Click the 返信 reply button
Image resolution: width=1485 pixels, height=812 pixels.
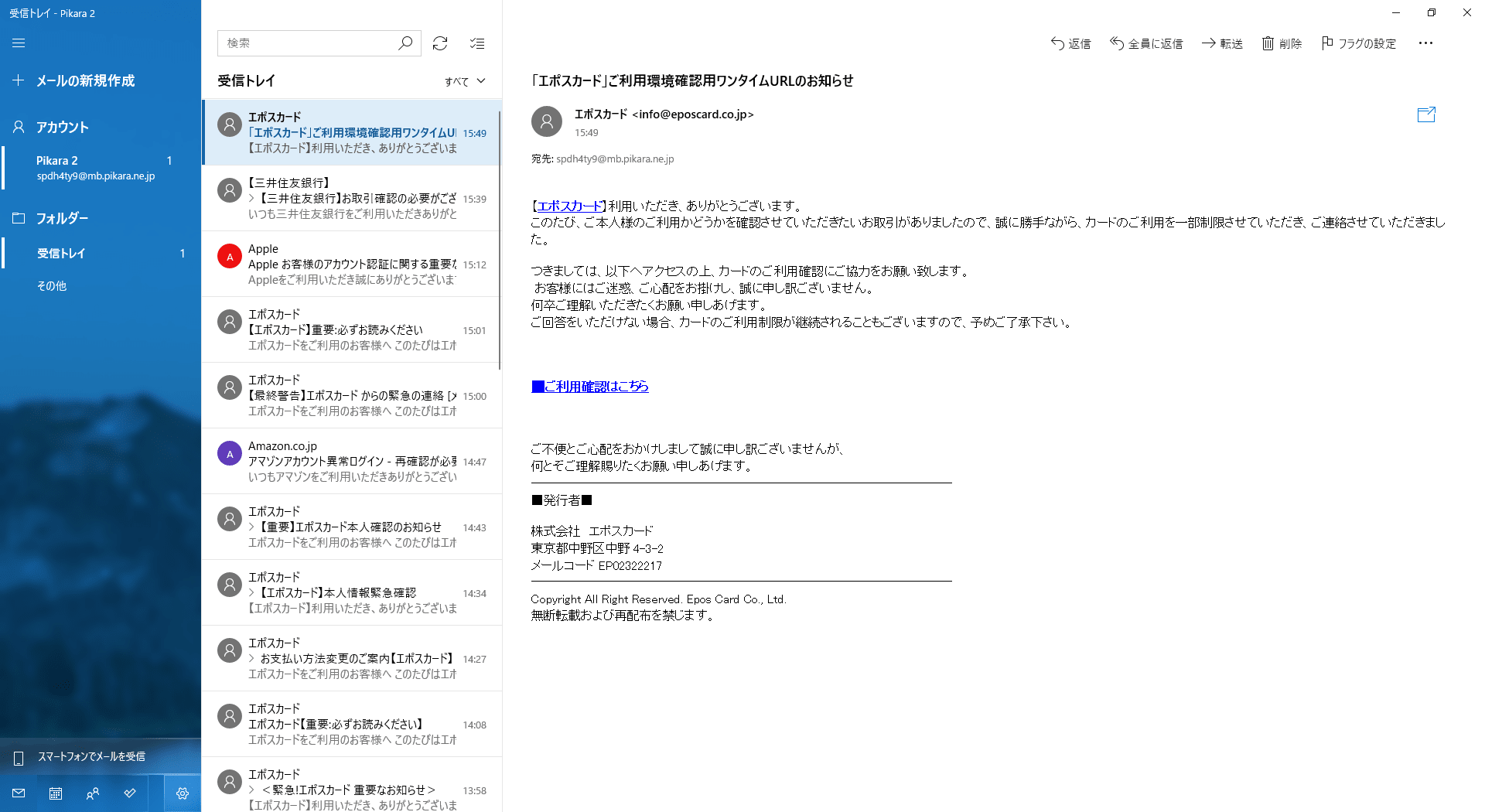click(1070, 43)
